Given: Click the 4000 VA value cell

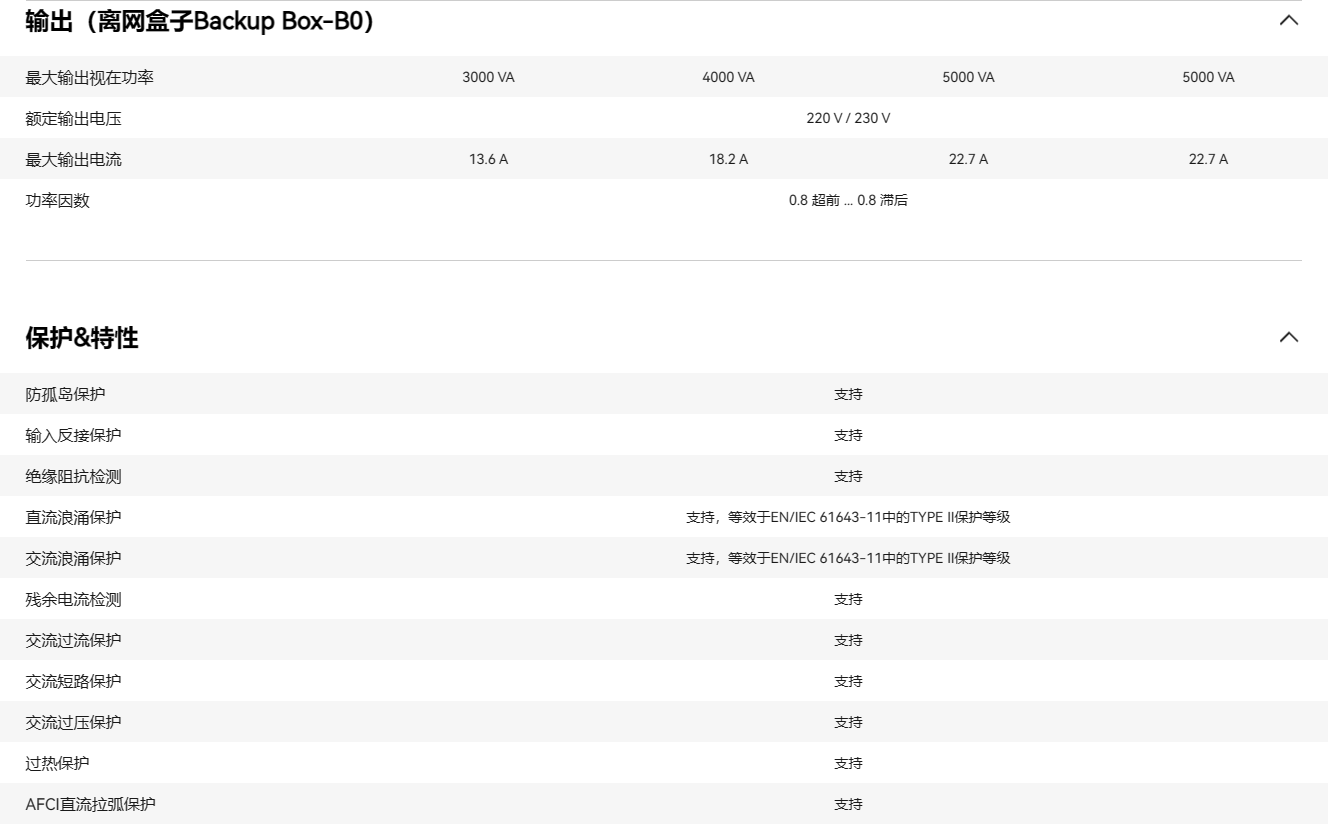Looking at the screenshot, I should tap(728, 77).
